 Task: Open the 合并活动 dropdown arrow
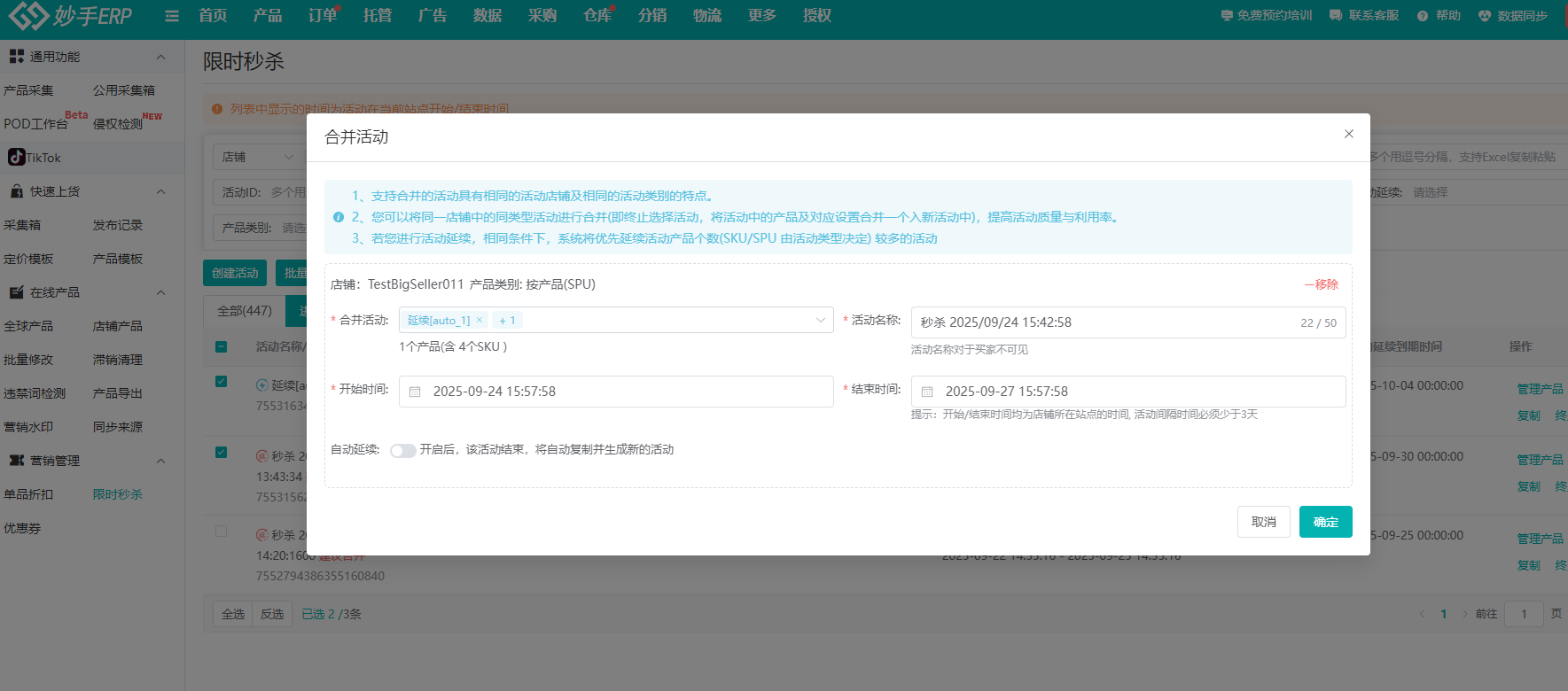[821, 320]
